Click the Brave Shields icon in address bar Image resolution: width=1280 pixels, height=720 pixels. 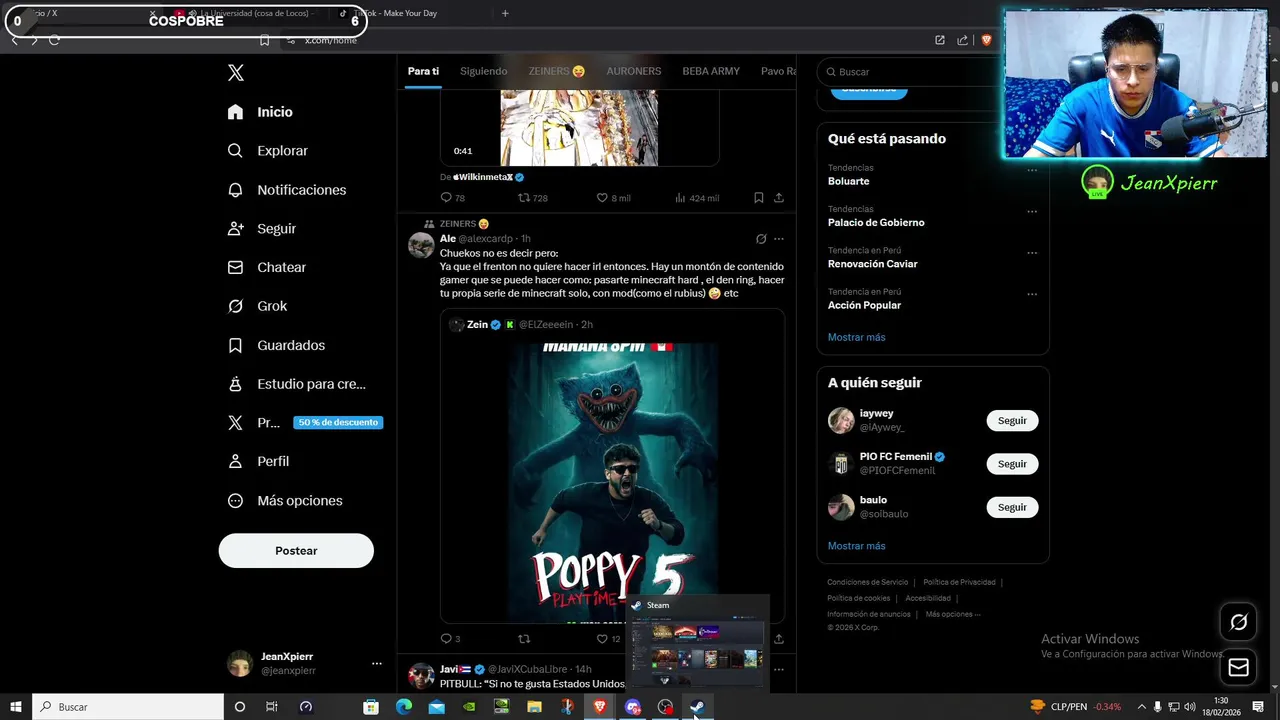point(986,40)
